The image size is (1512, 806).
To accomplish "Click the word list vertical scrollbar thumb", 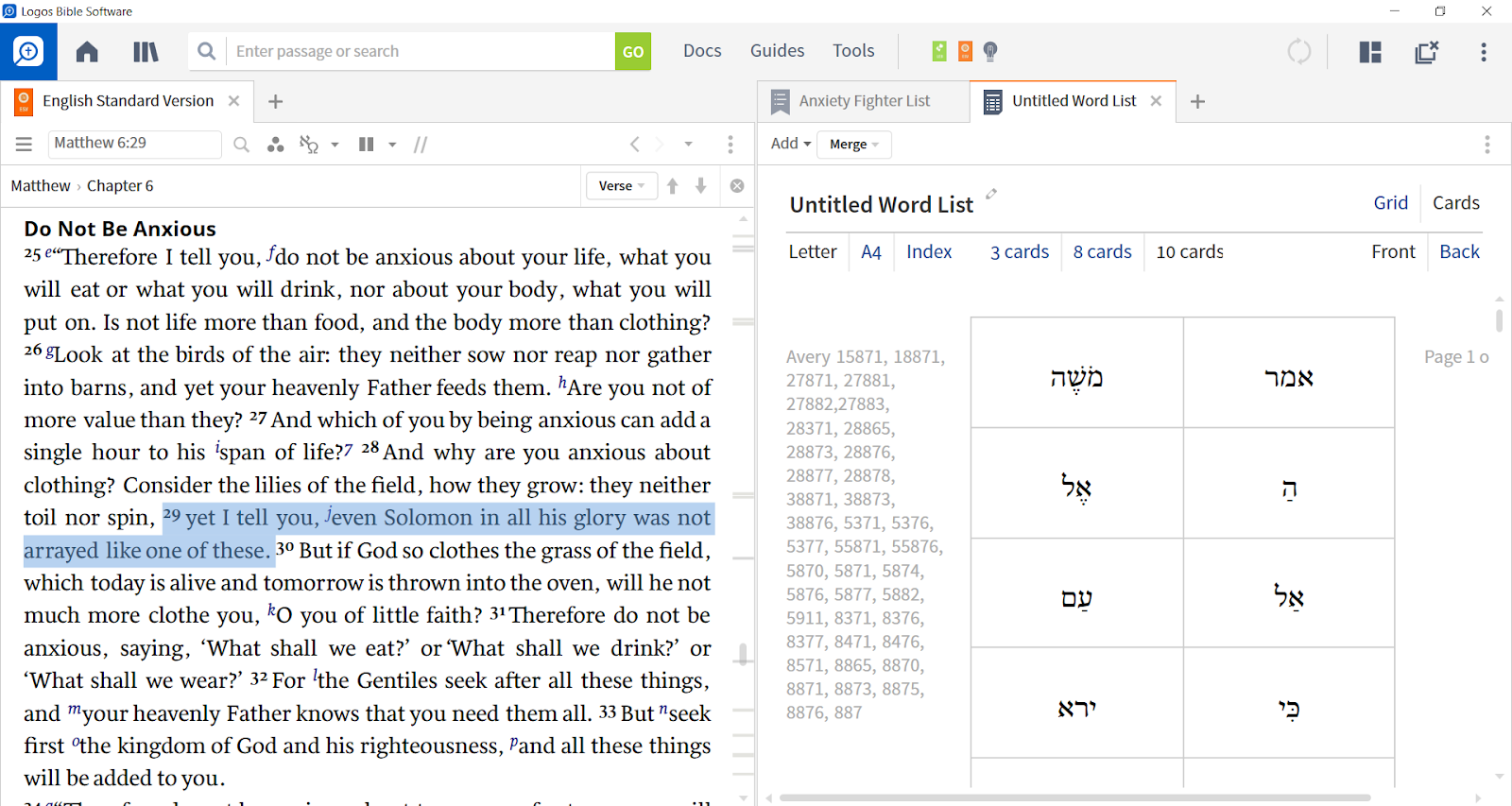I will tap(1500, 319).
